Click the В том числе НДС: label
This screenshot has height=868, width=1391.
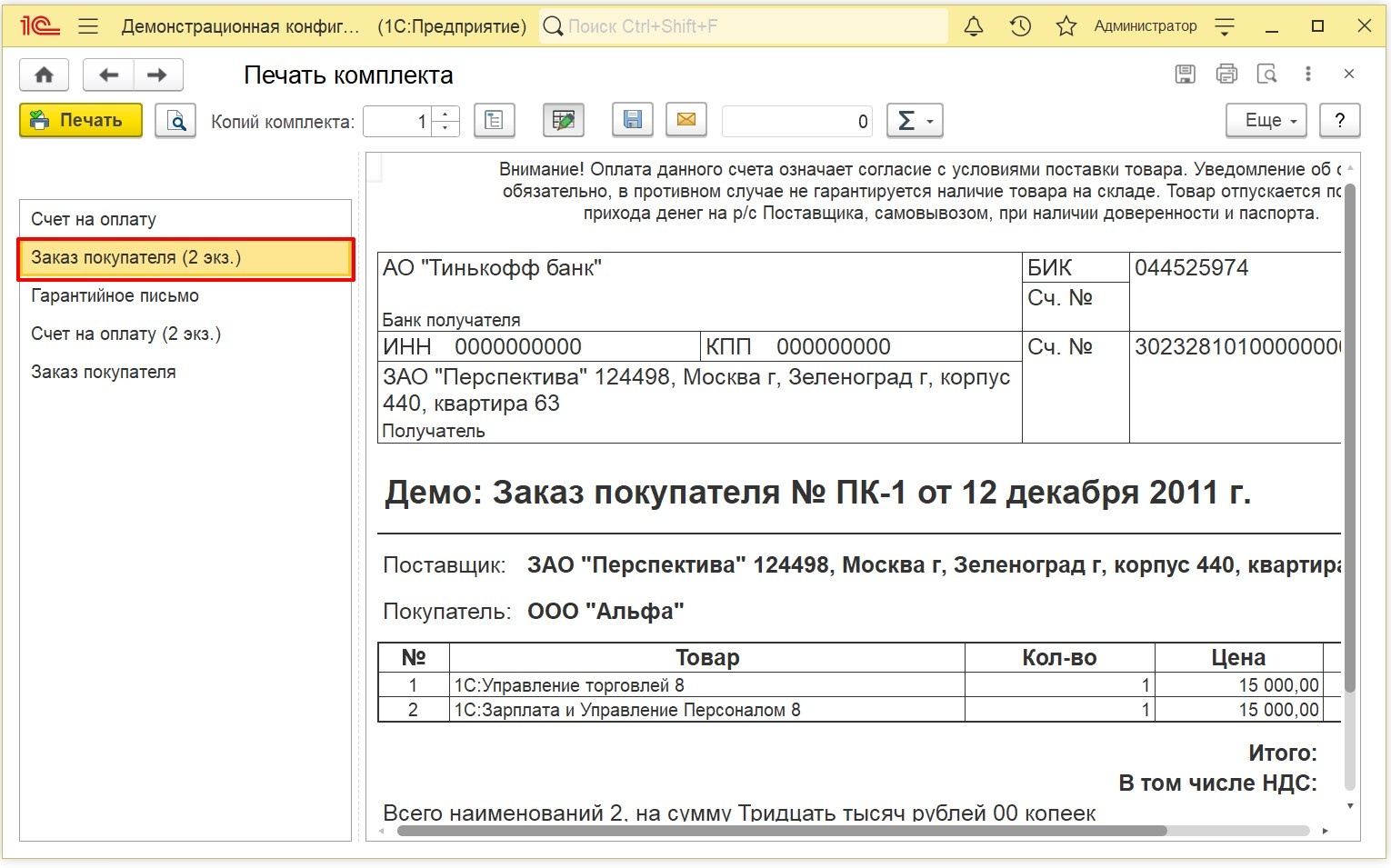(x=1217, y=783)
